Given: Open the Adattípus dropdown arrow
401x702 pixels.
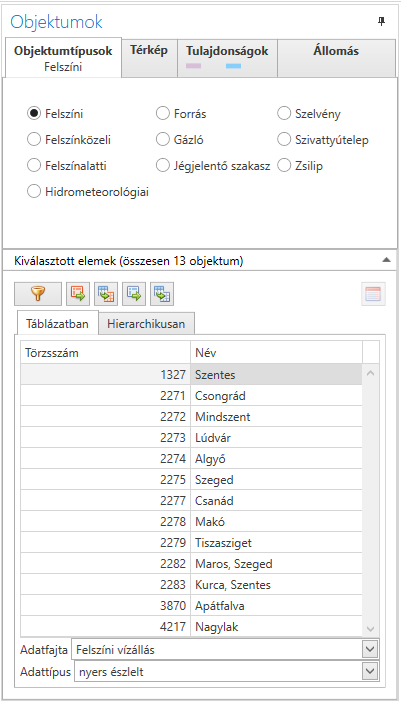Looking at the screenshot, I should [369, 671].
